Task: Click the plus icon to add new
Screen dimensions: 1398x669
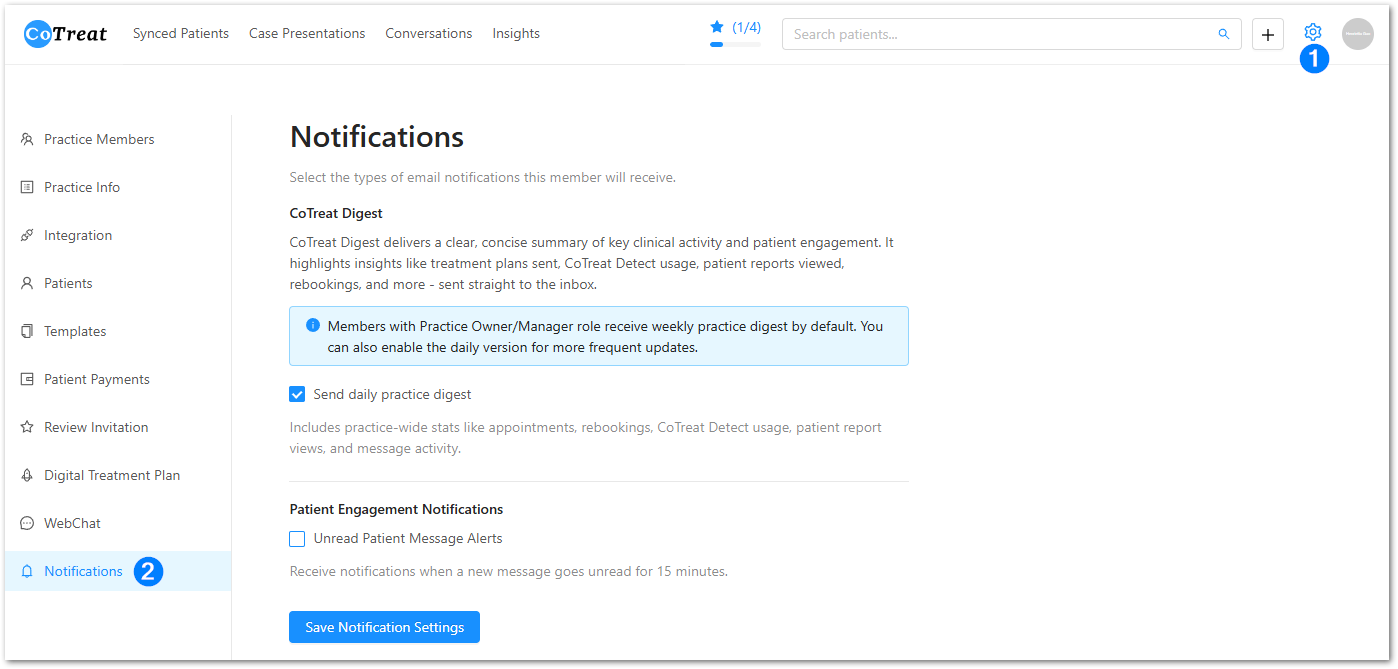Action: coord(1268,34)
